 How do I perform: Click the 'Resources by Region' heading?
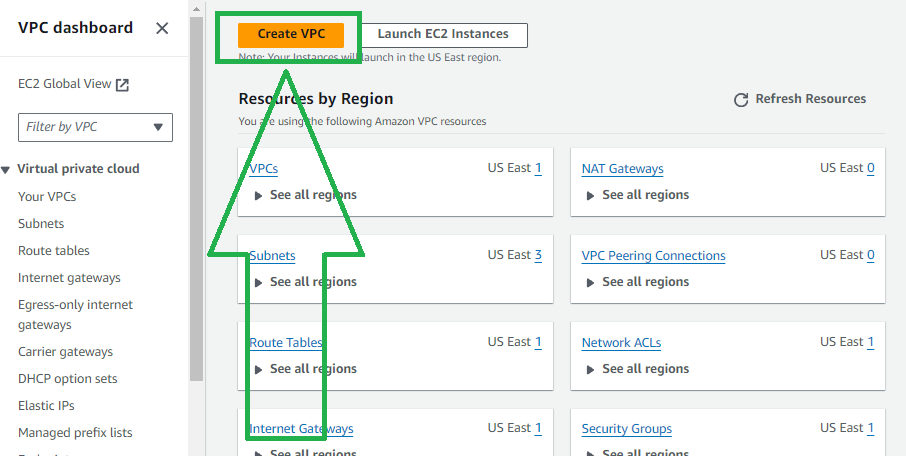point(315,99)
